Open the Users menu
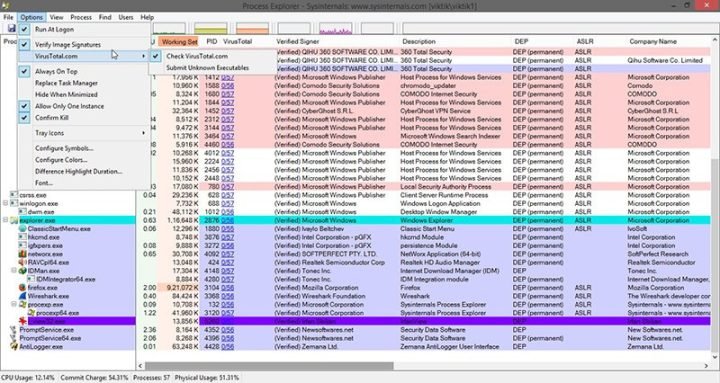Screen dimensions: 720x383 coord(126,17)
